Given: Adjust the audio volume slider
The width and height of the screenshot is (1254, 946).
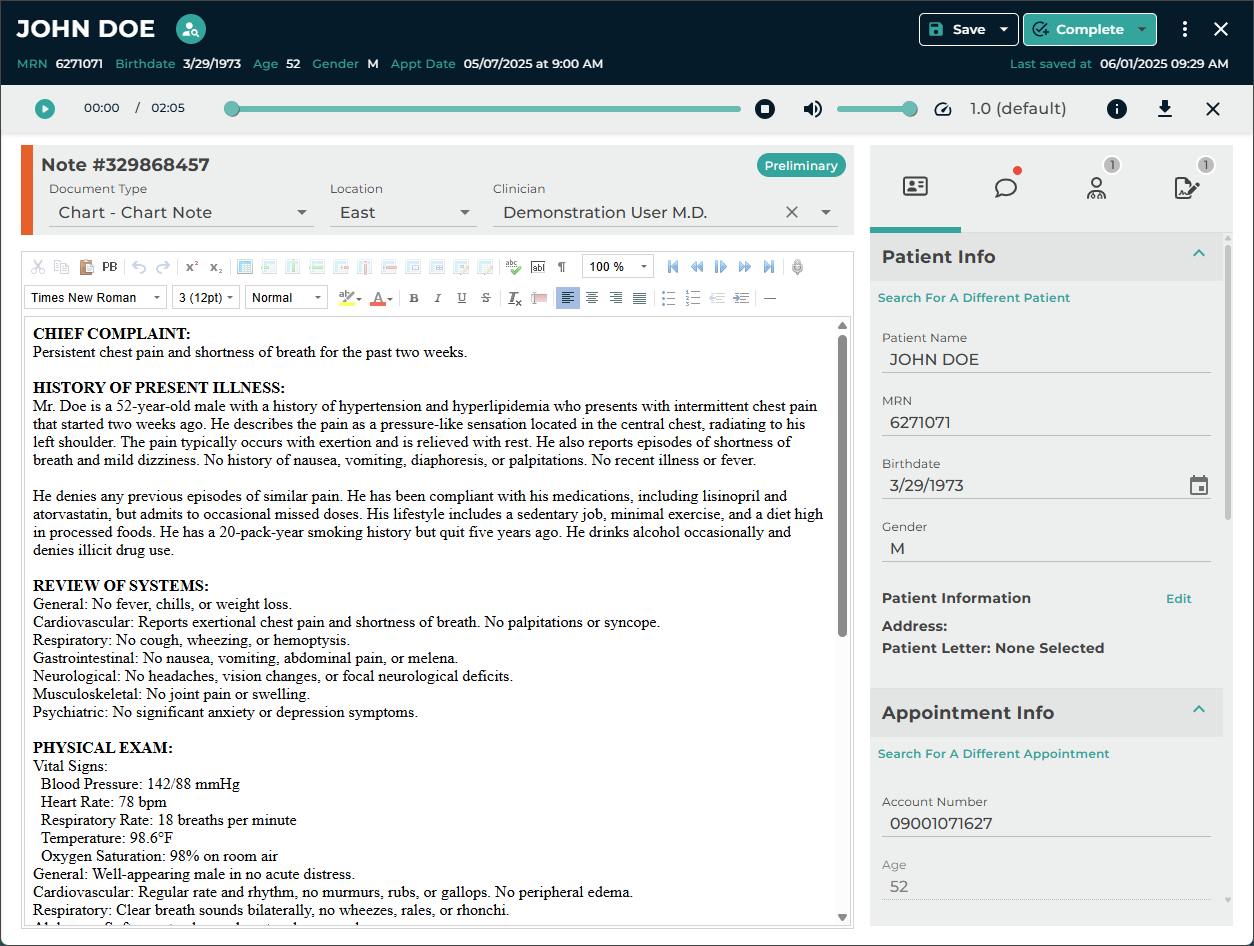Looking at the screenshot, I should pyautogui.click(x=874, y=109).
